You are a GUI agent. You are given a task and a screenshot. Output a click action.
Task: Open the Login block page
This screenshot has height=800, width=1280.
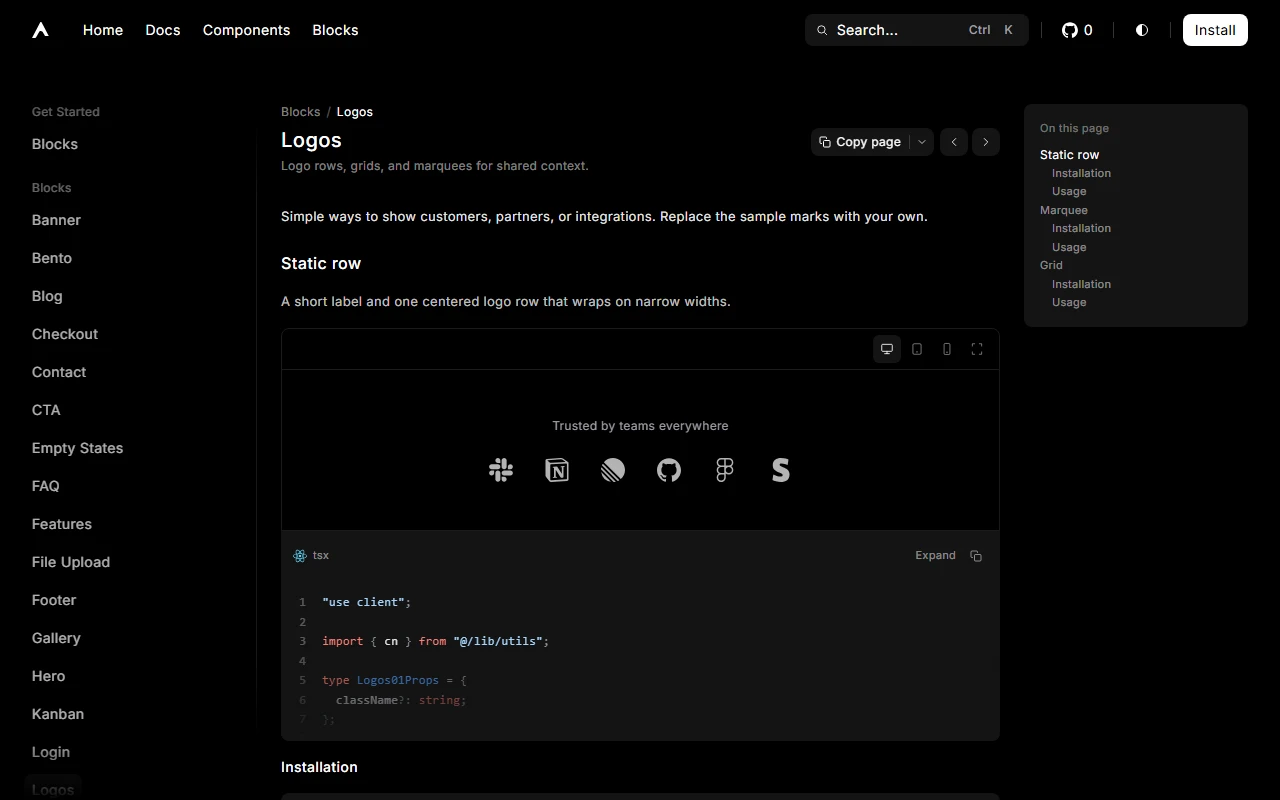(51, 752)
